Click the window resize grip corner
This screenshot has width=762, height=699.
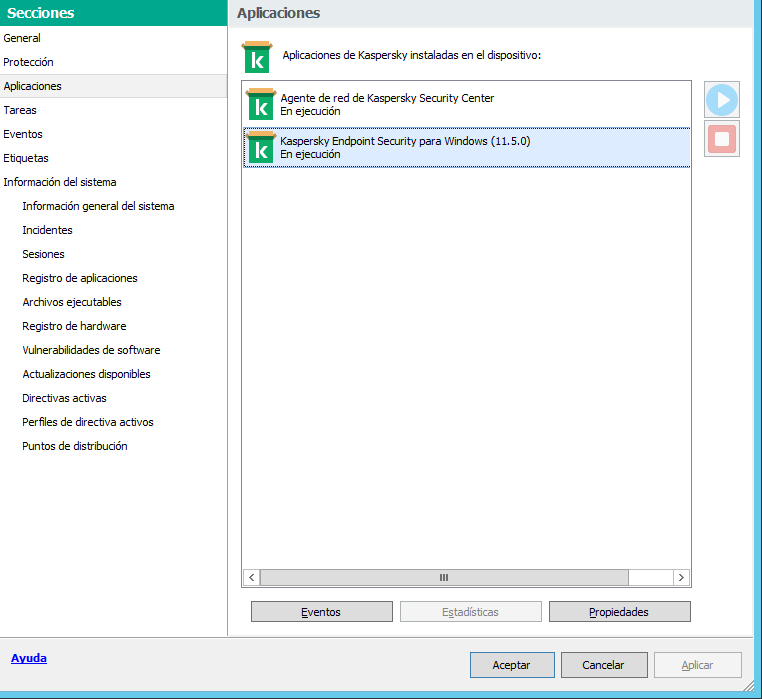[x=748, y=684]
